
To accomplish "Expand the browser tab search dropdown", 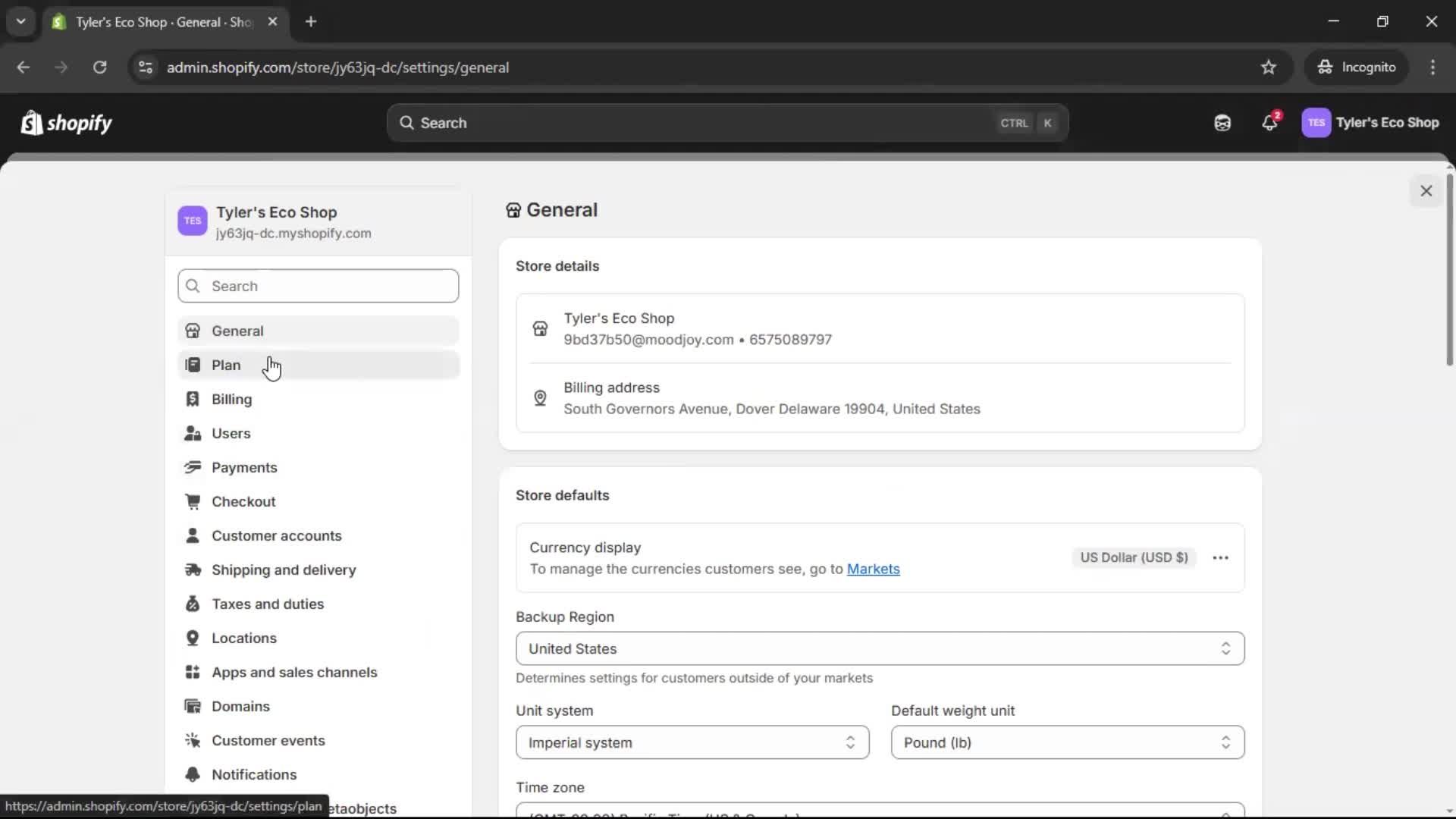I will point(21,21).
